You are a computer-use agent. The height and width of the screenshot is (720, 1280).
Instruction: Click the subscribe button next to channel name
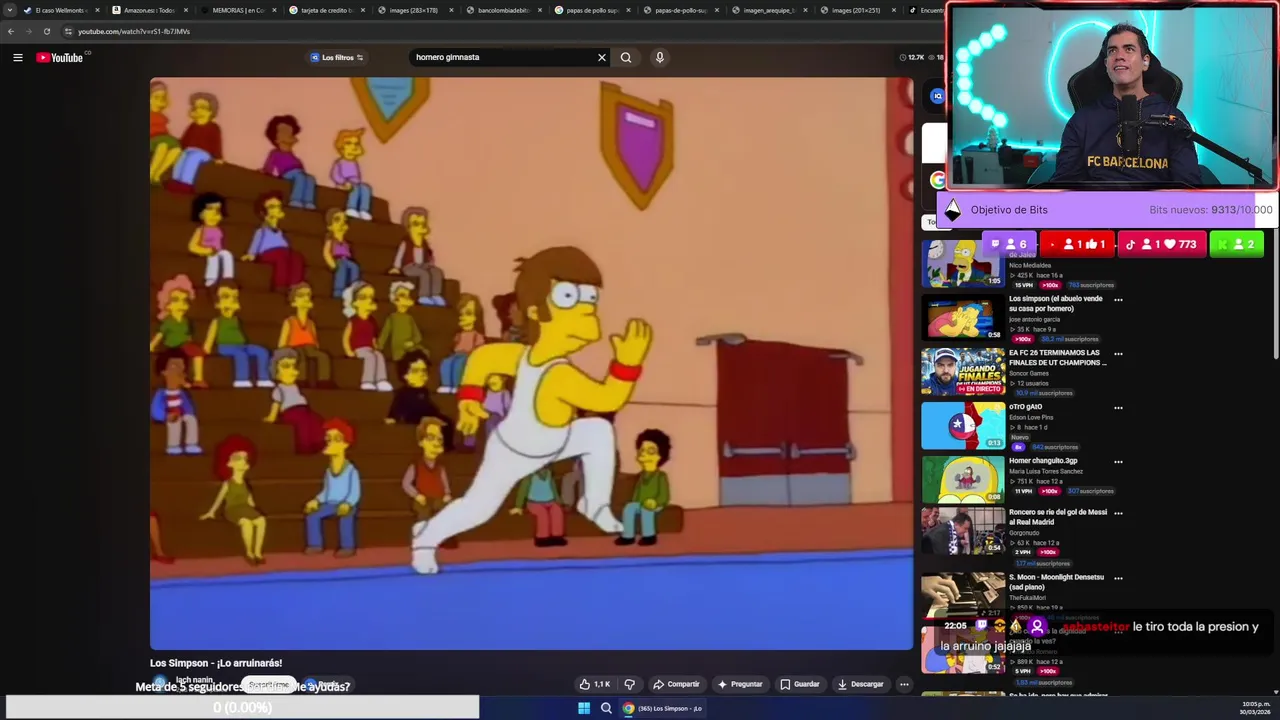coord(269,685)
